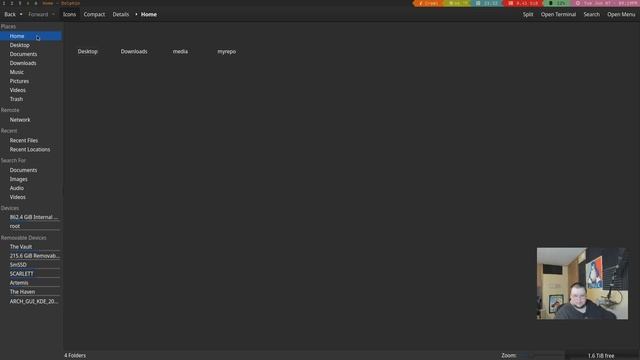Screen dimensions: 640x360
Task: Open Videos under Places
Action: pos(31,90)
